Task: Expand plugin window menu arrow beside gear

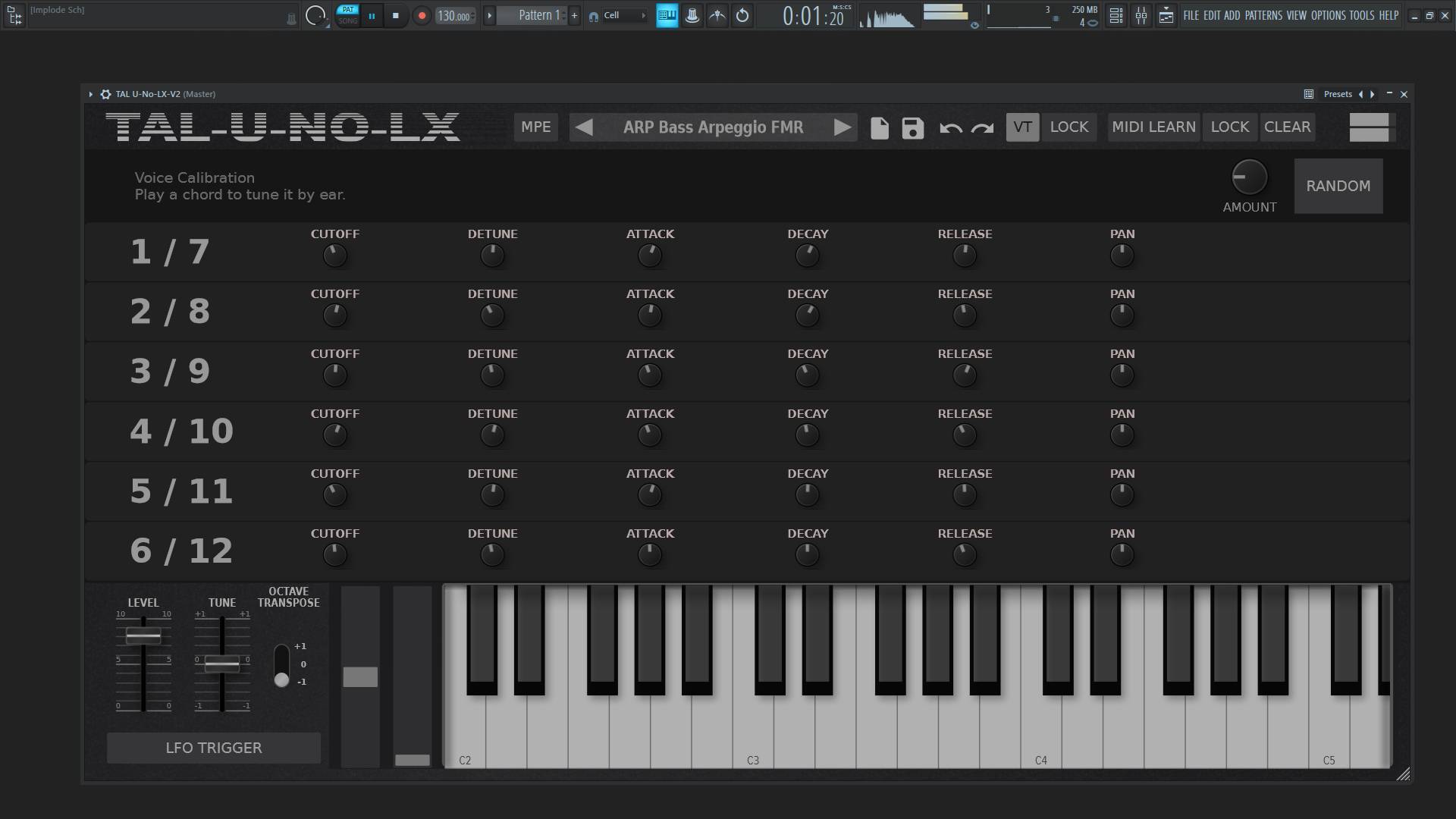Action: (x=90, y=94)
